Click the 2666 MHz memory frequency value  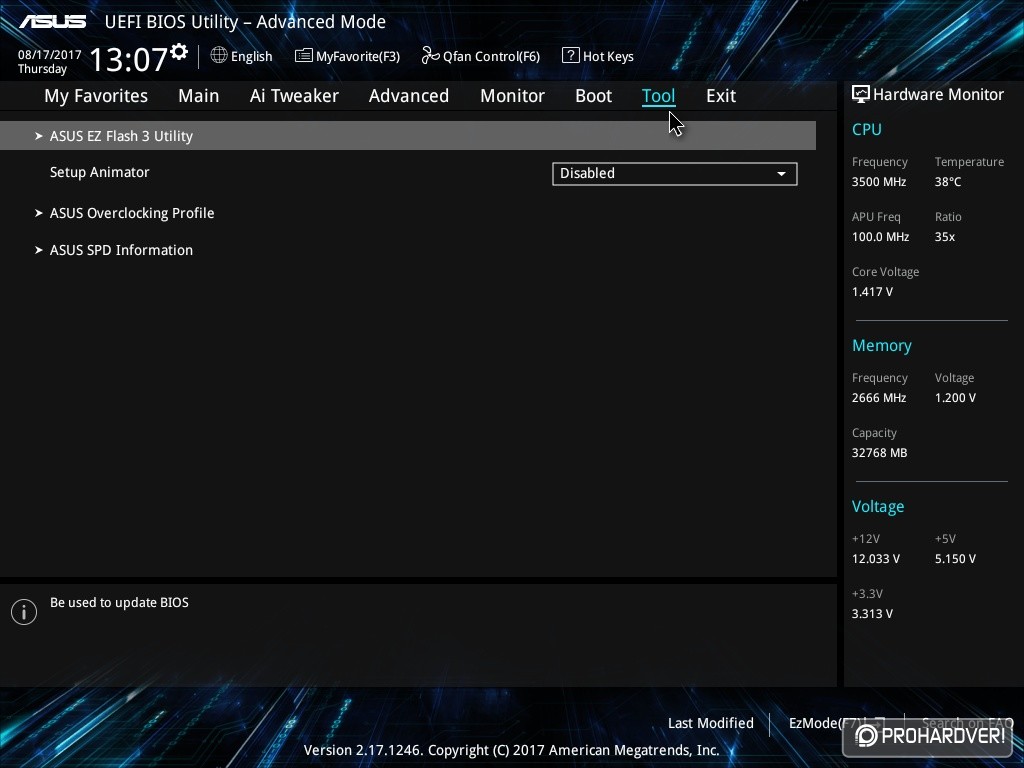click(879, 398)
